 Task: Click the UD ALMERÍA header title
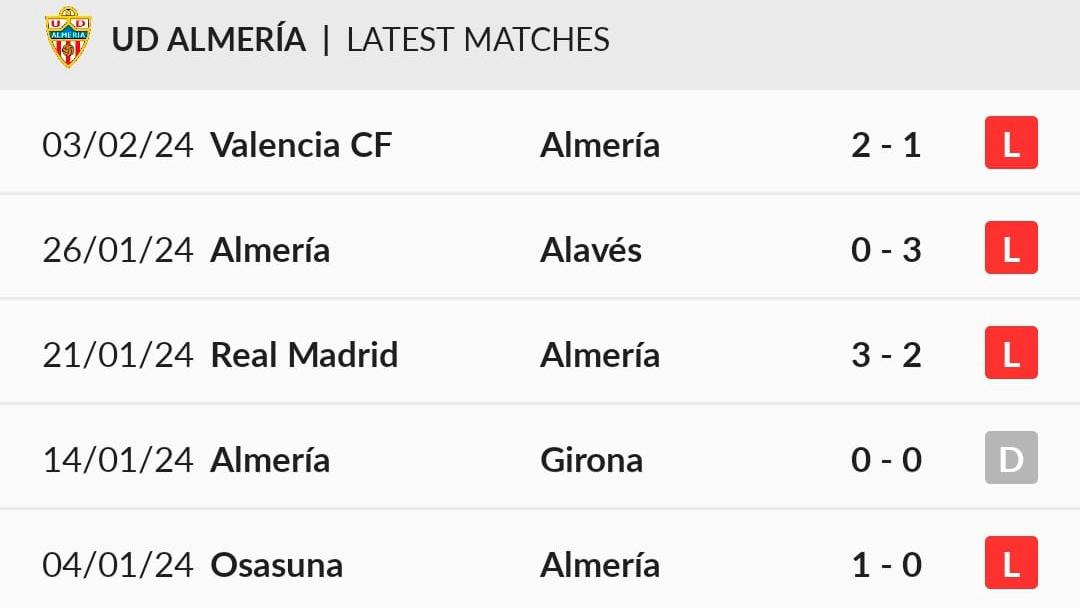click(209, 39)
